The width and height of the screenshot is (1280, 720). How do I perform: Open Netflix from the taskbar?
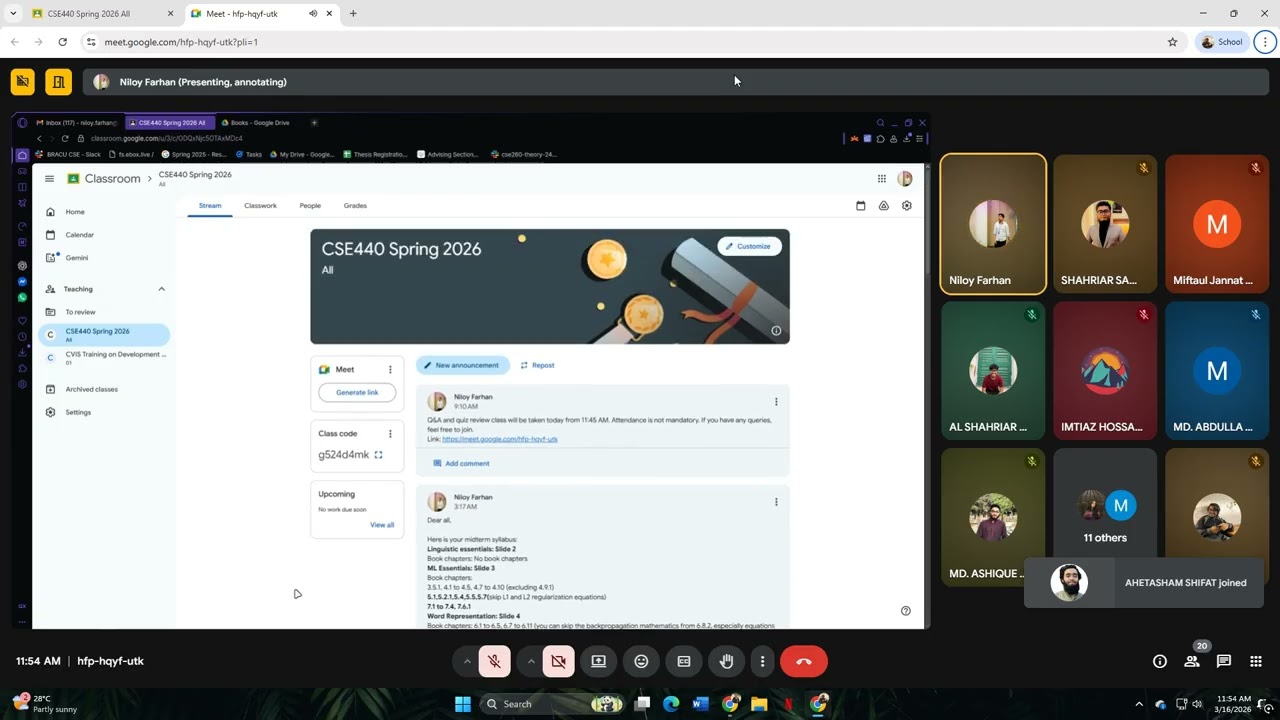click(788, 704)
